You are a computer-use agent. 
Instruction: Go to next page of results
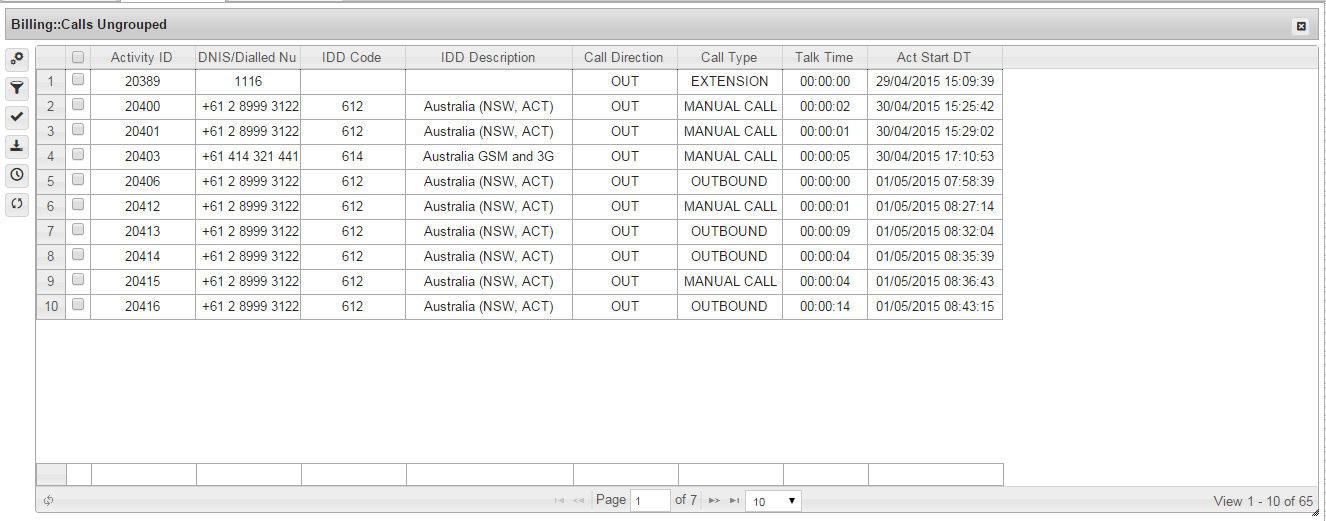pyautogui.click(x=714, y=501)
